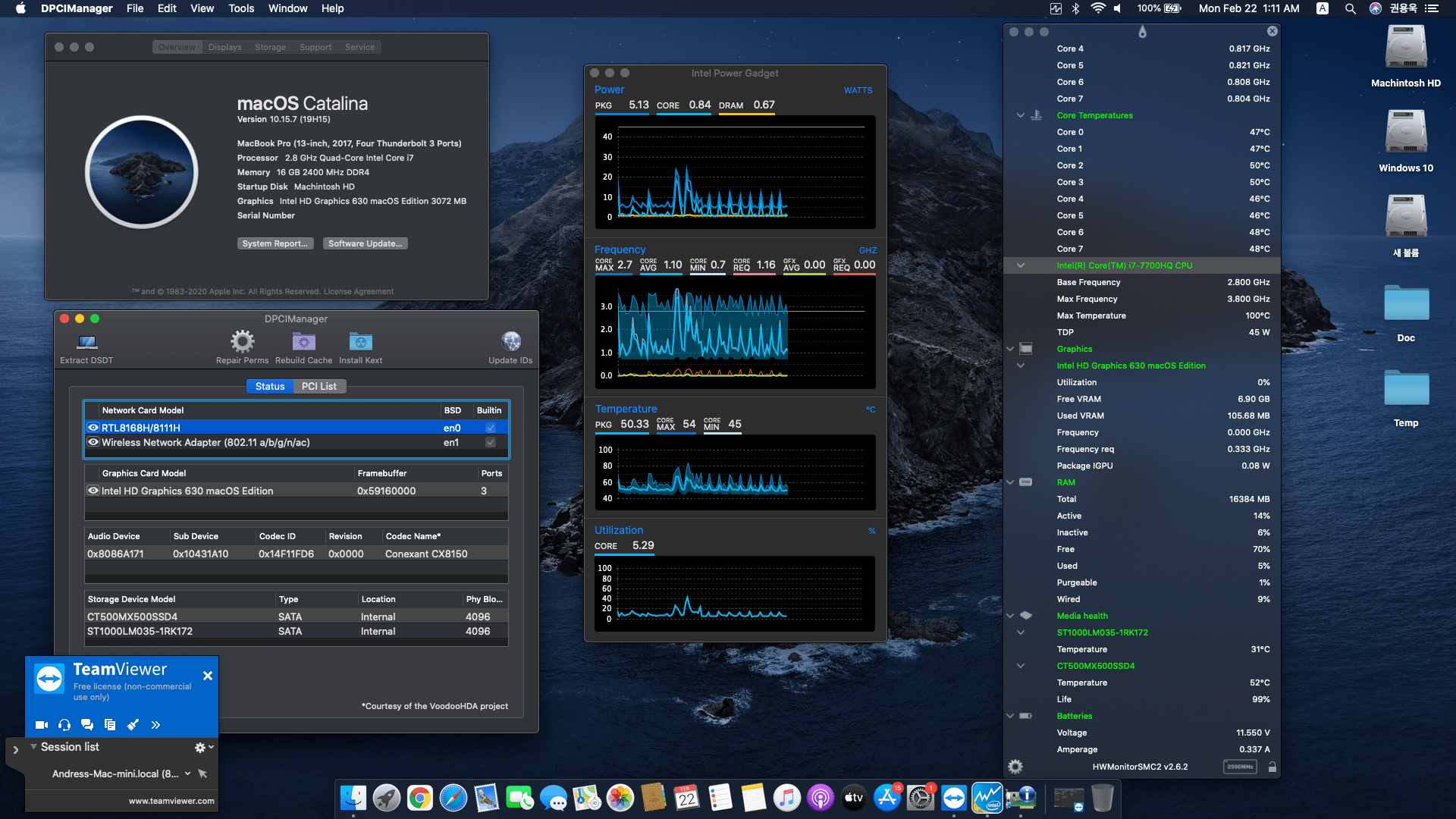Start video in TeamViewer toolbar
The width and height of the screenshot is (1456, 819).
[42, 724]
